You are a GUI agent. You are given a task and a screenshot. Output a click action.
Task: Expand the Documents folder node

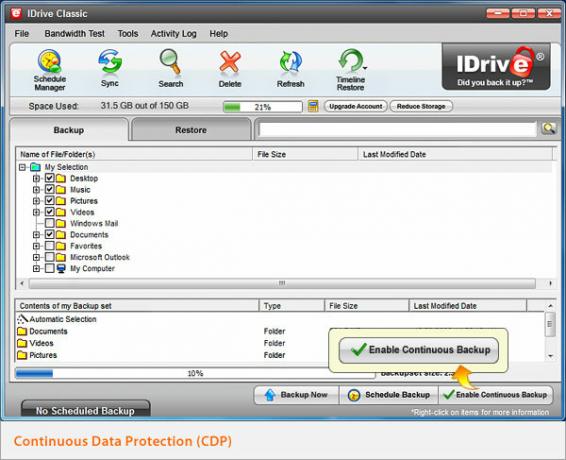click(x=36, y=235)
